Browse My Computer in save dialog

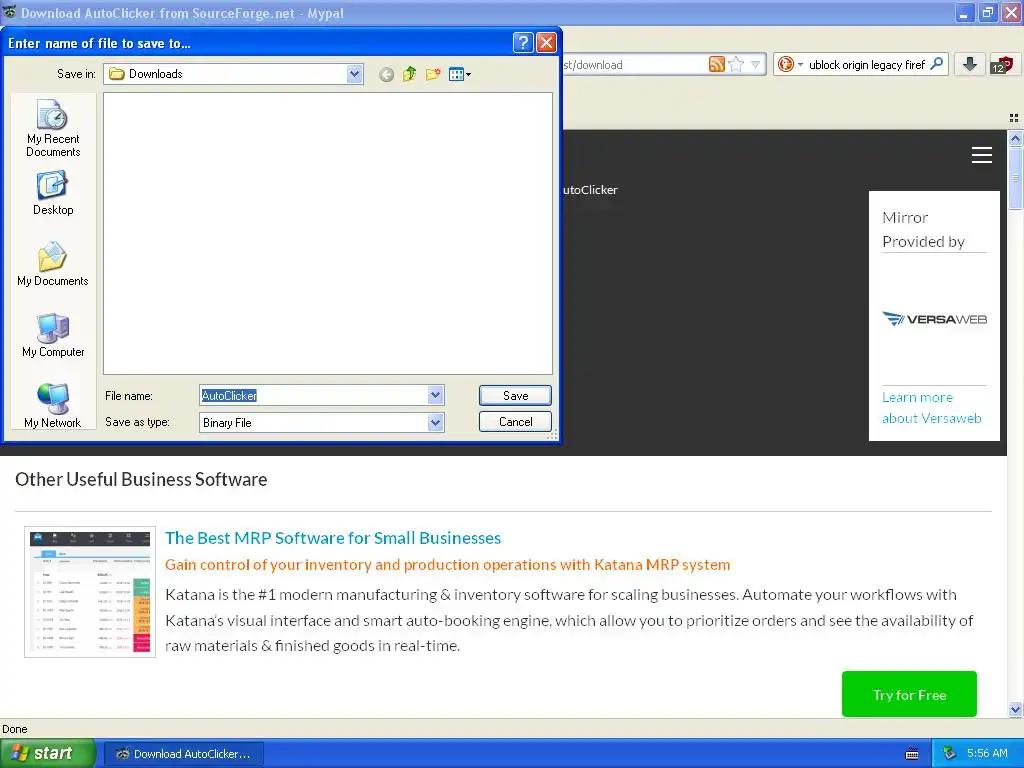[53, 335]
